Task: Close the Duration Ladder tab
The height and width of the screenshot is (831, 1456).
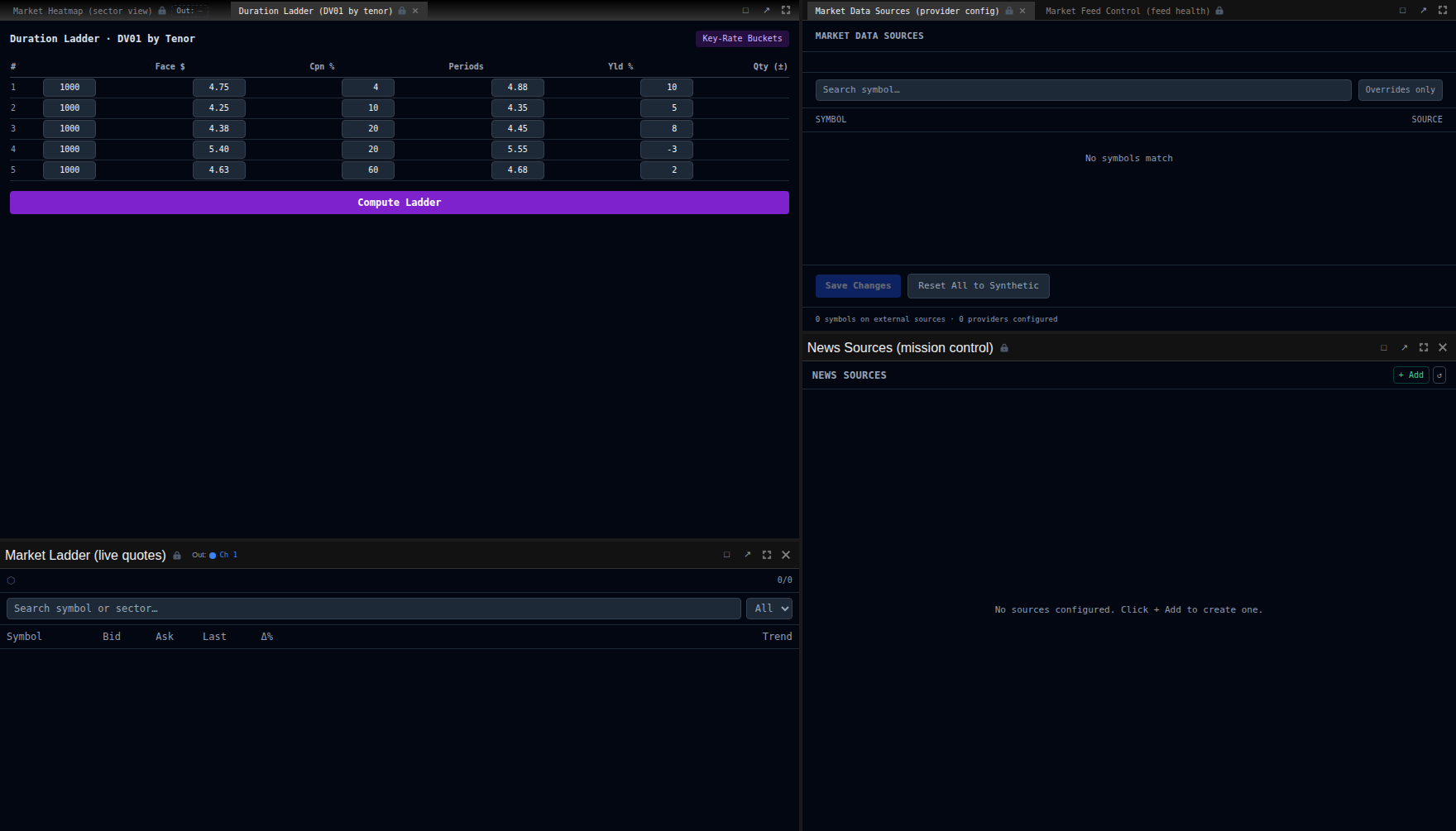Action: 415,11
